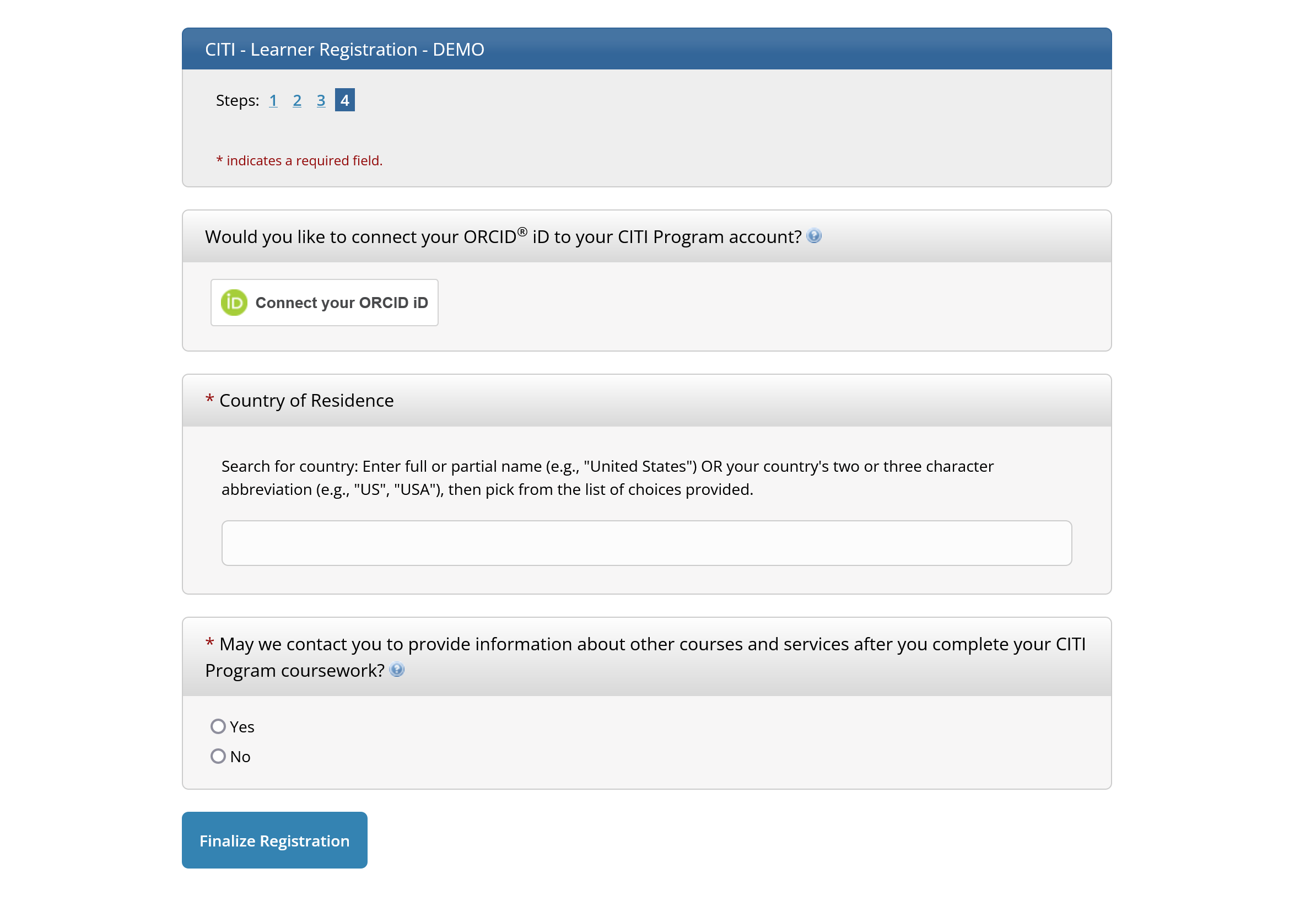Image resolution: width=1316 pixels, height=906 pixels.
Task: Go to step 1 of registration
Action: pyautogui.click(x=273, y=100)
